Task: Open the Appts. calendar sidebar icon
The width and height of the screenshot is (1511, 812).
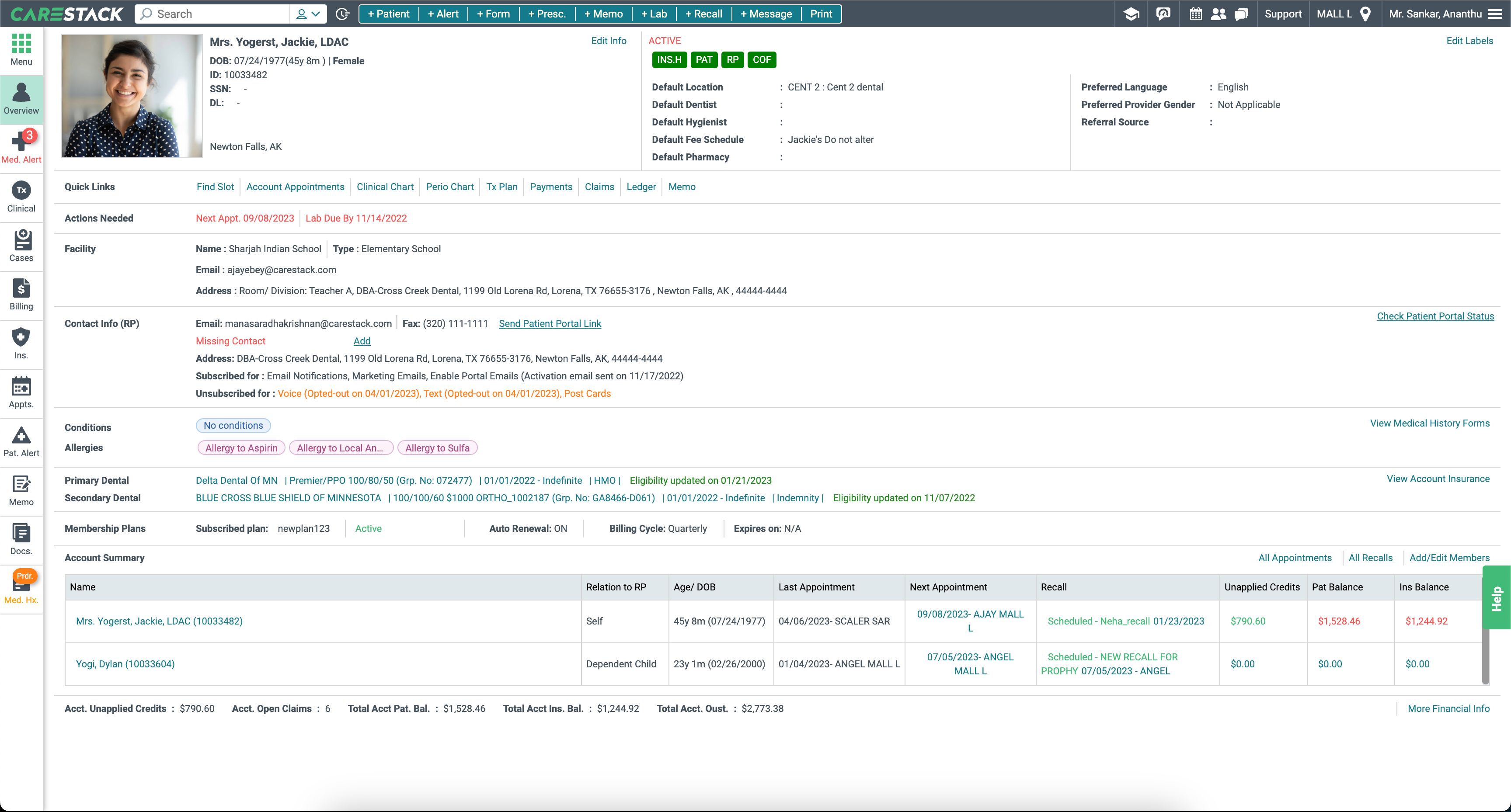Action: coord(21,393)
